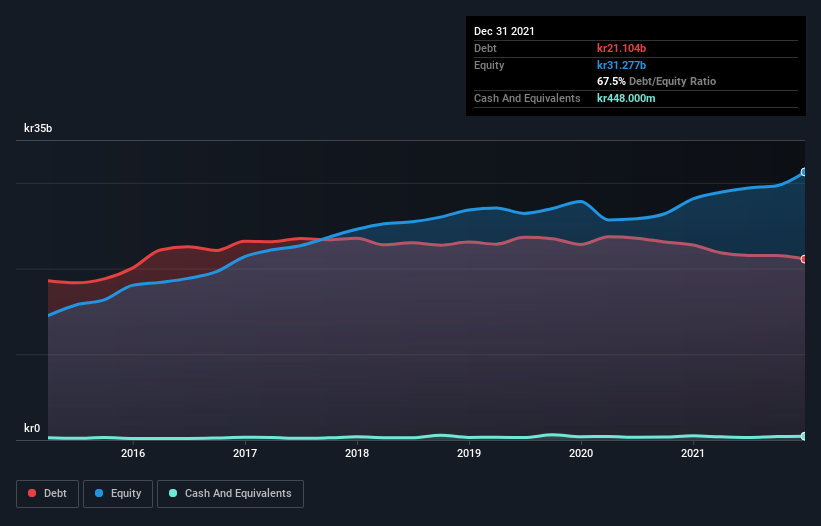Click the Equity label in tooltip

(x=489, y=65)
